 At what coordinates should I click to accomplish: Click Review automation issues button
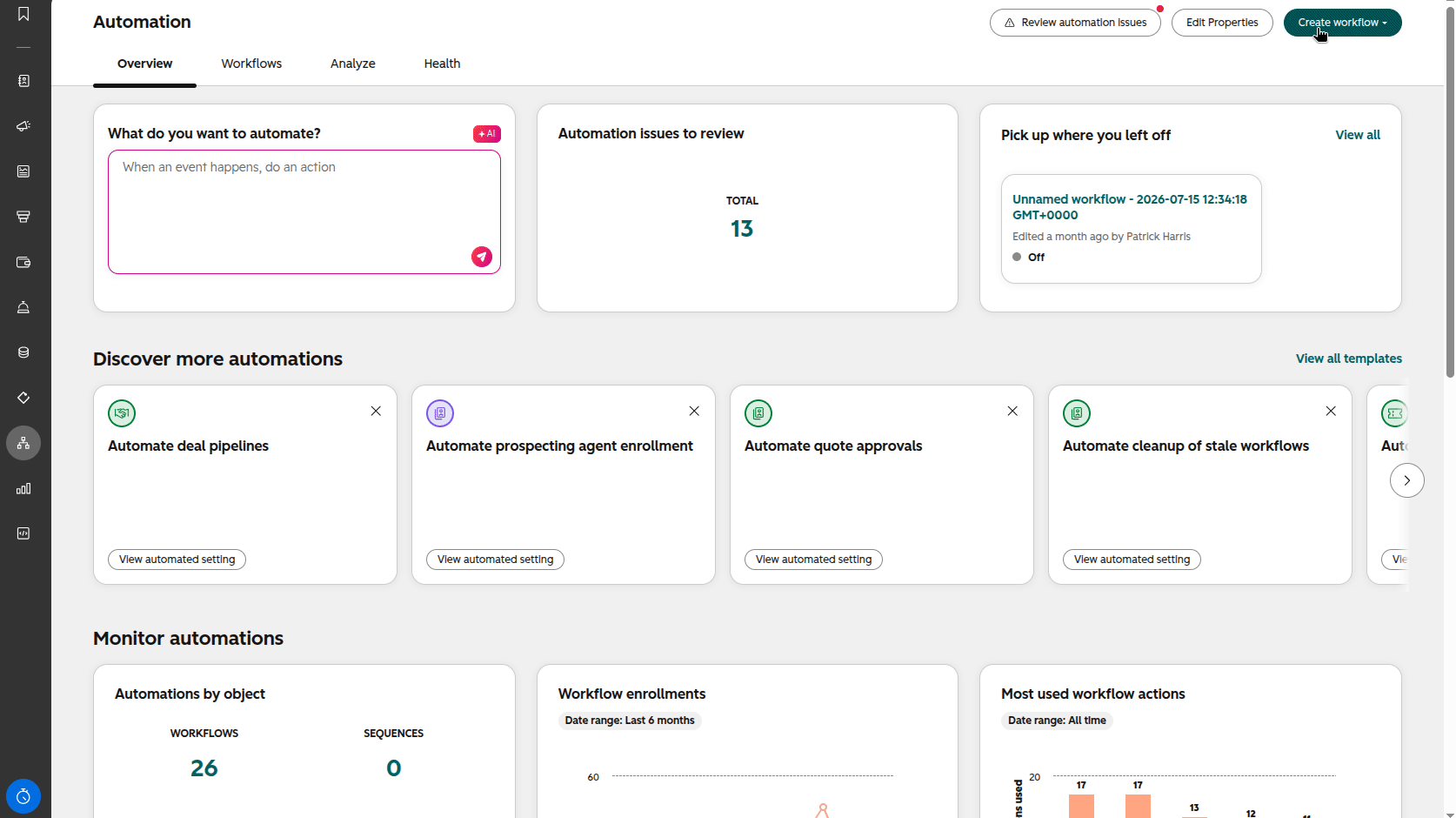1075,23
